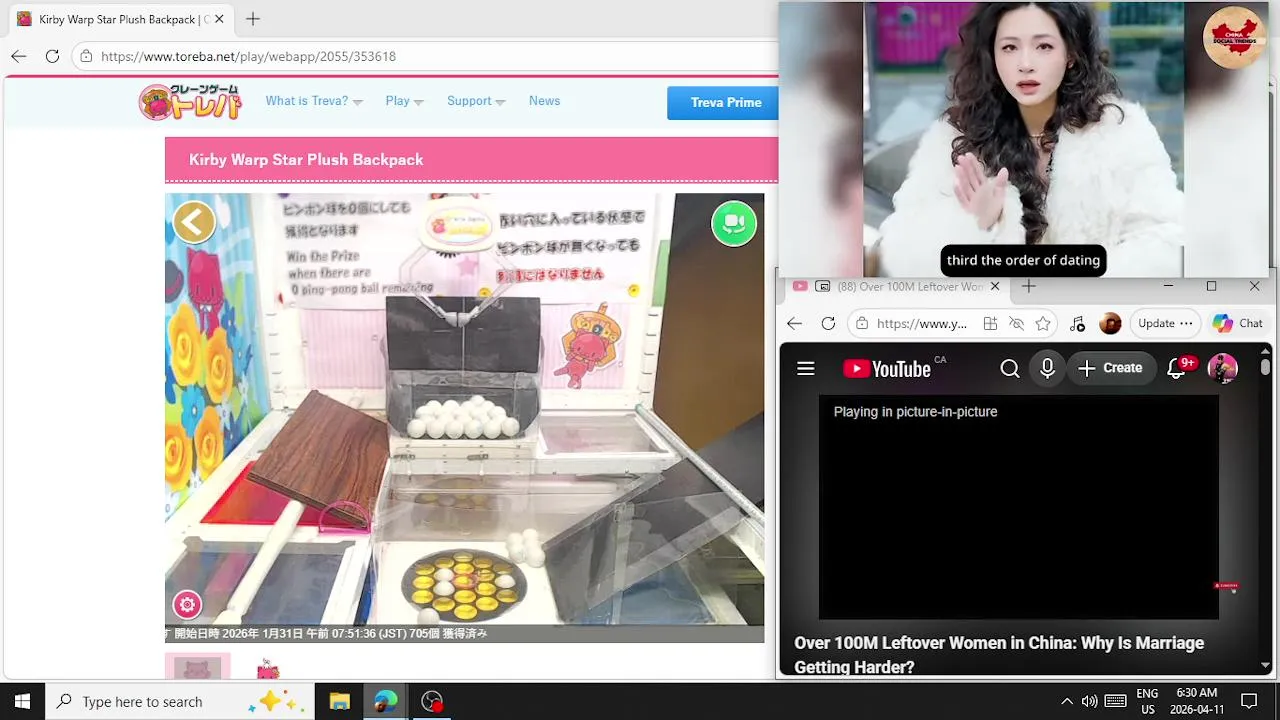Click the picture-in-picture tab indicator icon
1280x720 pixels.
click(x=822, y=286)
